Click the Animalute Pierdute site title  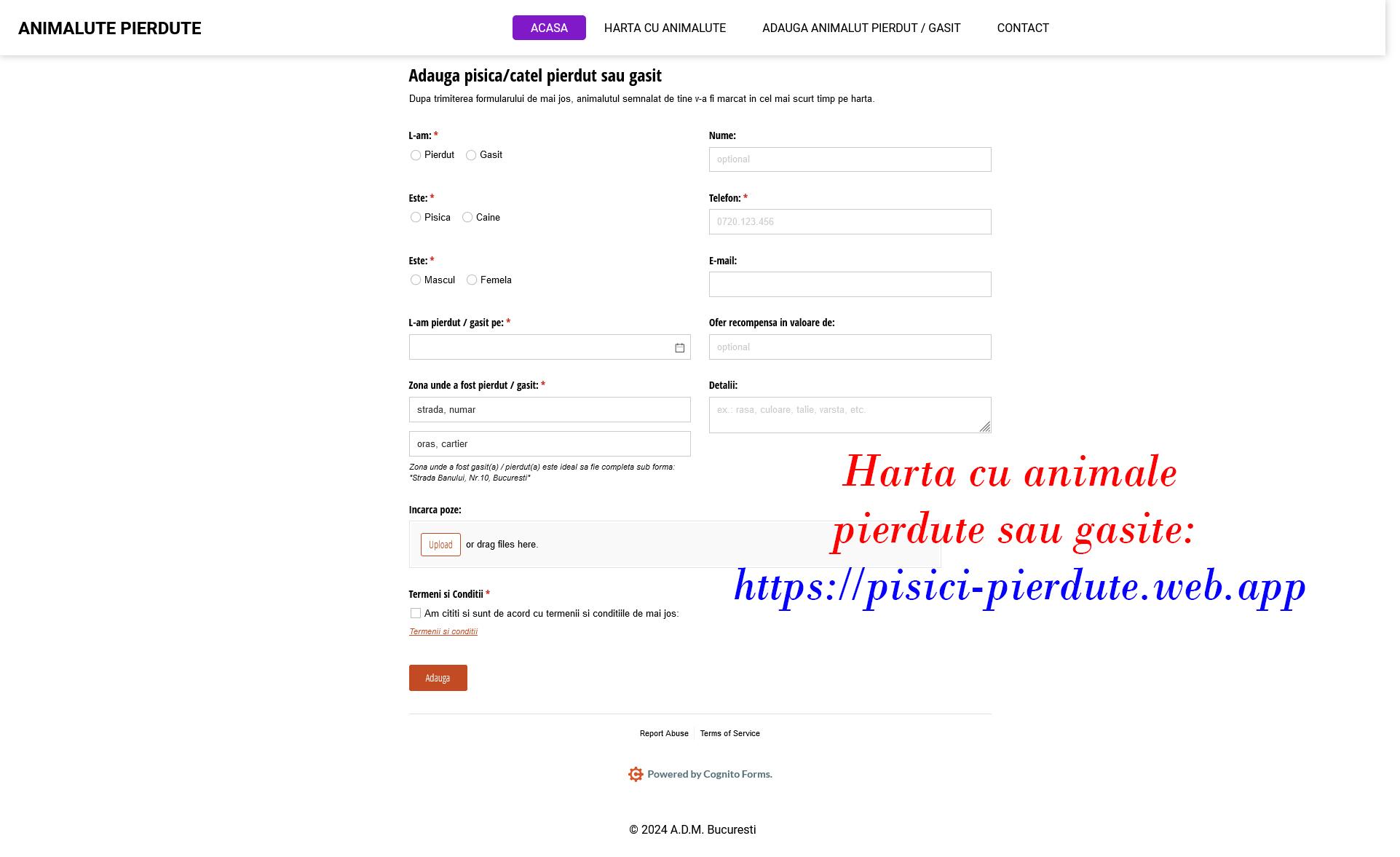coord(110,28)
